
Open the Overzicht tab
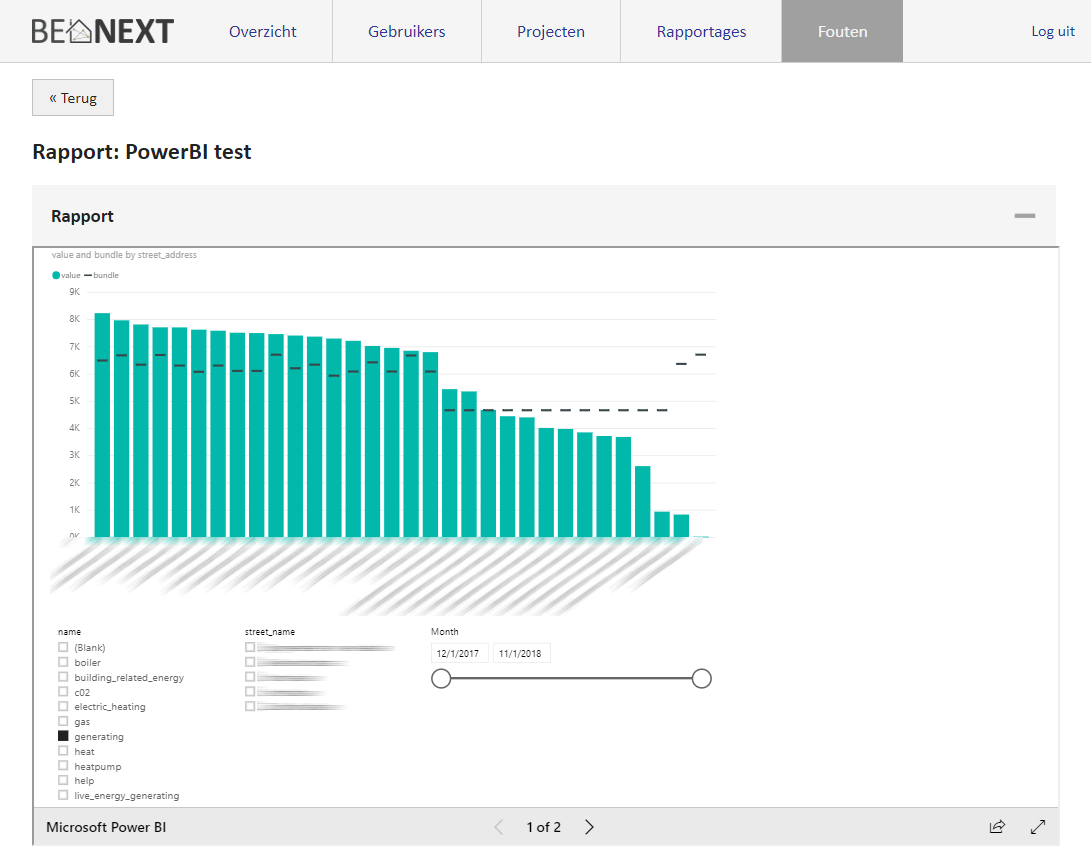click(262, 31)
